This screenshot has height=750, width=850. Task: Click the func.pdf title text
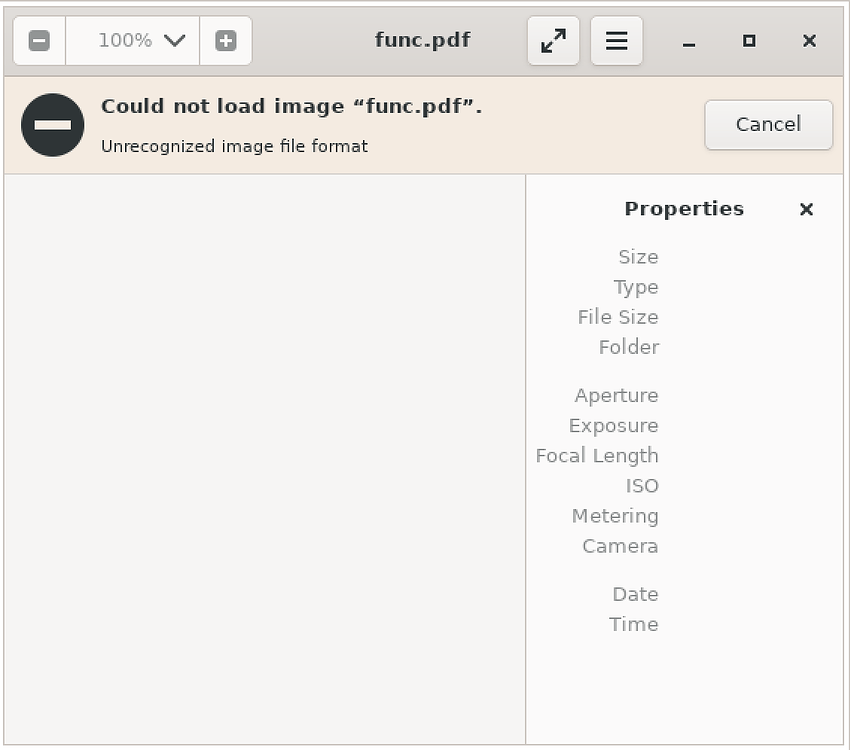coord(422,40)
